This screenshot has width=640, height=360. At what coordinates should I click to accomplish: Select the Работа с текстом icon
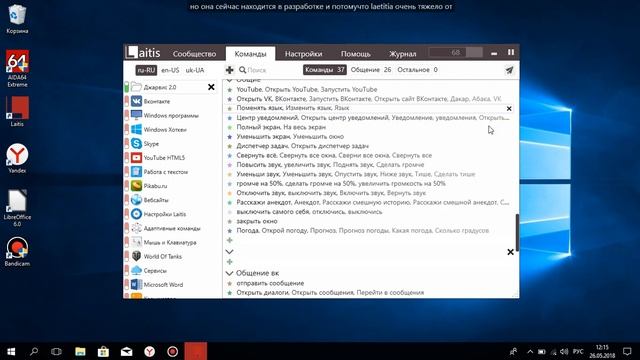coord(136,172)
